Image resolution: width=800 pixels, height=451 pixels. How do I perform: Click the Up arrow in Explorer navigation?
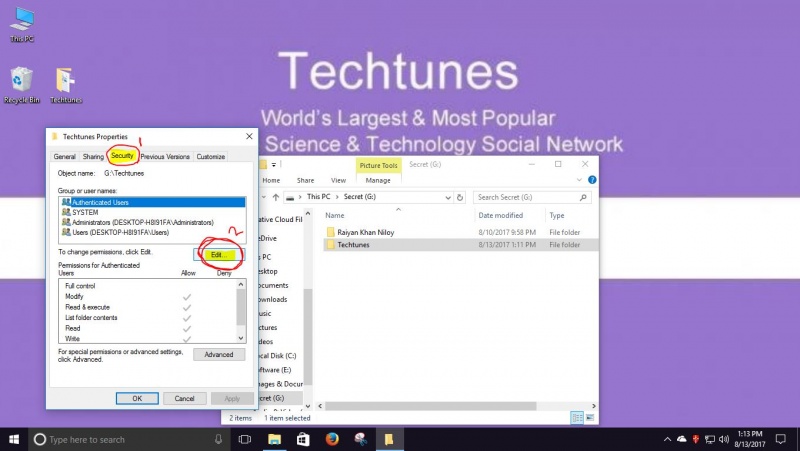click(x=276, y=197)
